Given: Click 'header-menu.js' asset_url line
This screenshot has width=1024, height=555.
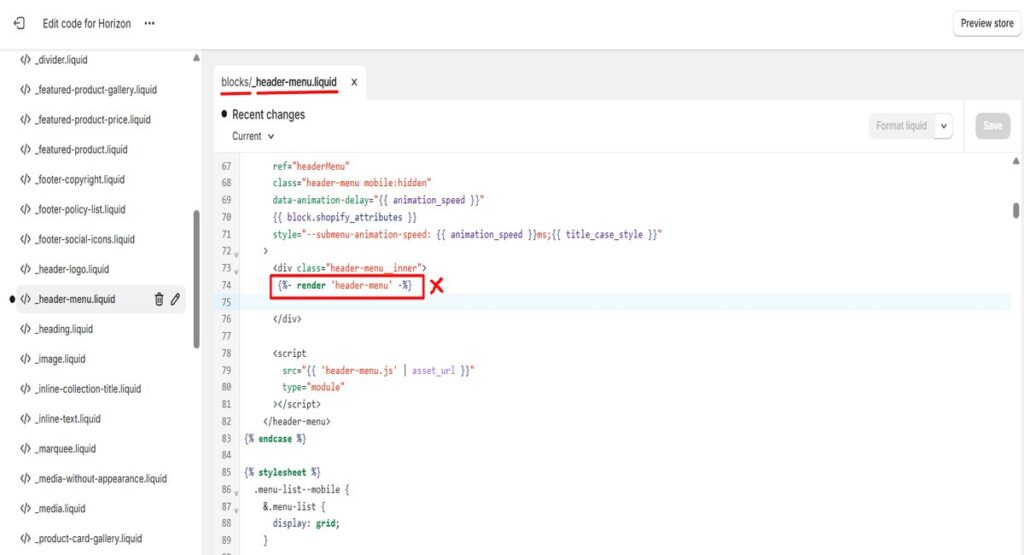Looking at the screenshot, I should [x=378, y=370].
